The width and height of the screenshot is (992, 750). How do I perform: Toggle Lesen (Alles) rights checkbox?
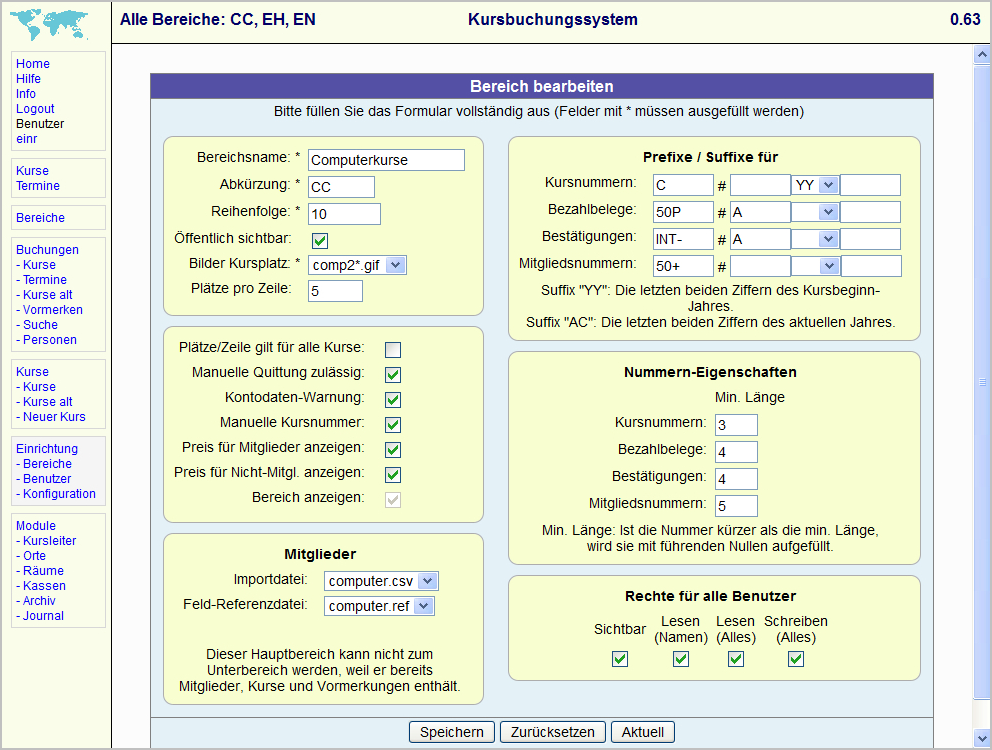point(736,659)
